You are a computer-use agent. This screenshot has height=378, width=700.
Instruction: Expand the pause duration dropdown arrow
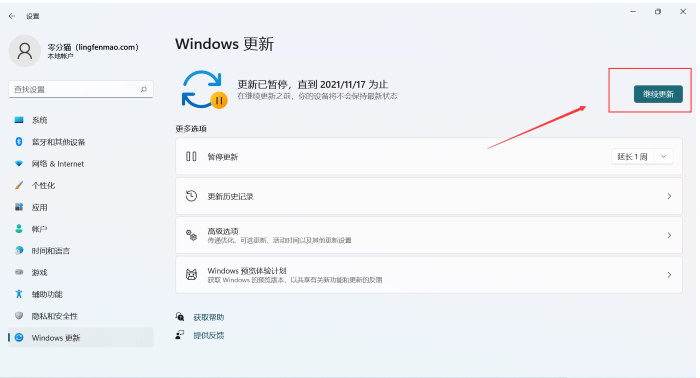point(663,157)
